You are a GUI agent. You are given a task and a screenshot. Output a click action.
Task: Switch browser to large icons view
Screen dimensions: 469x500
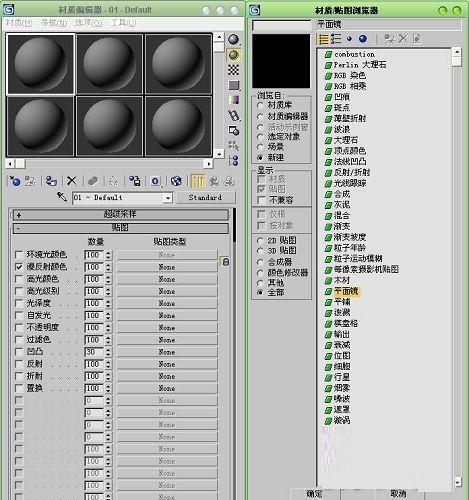pyautogui.click(x=363, y=39)
